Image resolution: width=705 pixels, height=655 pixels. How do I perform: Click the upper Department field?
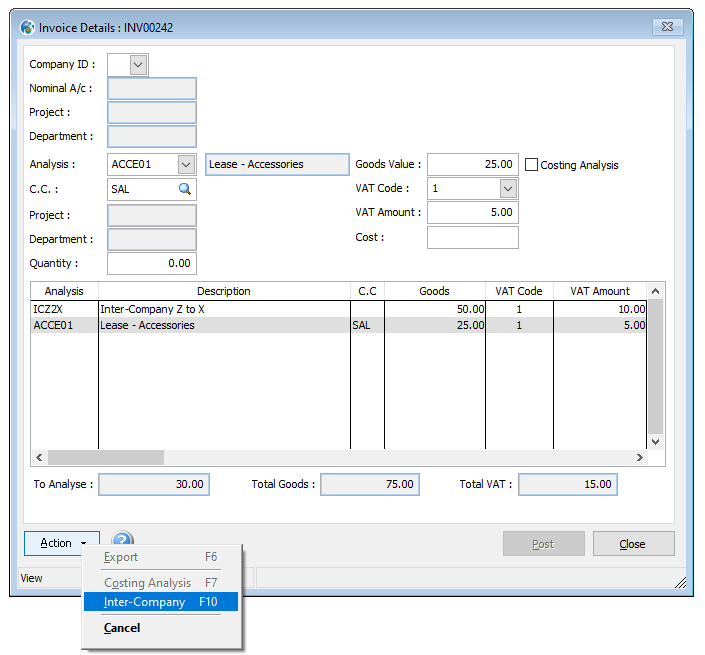point(152,136)
